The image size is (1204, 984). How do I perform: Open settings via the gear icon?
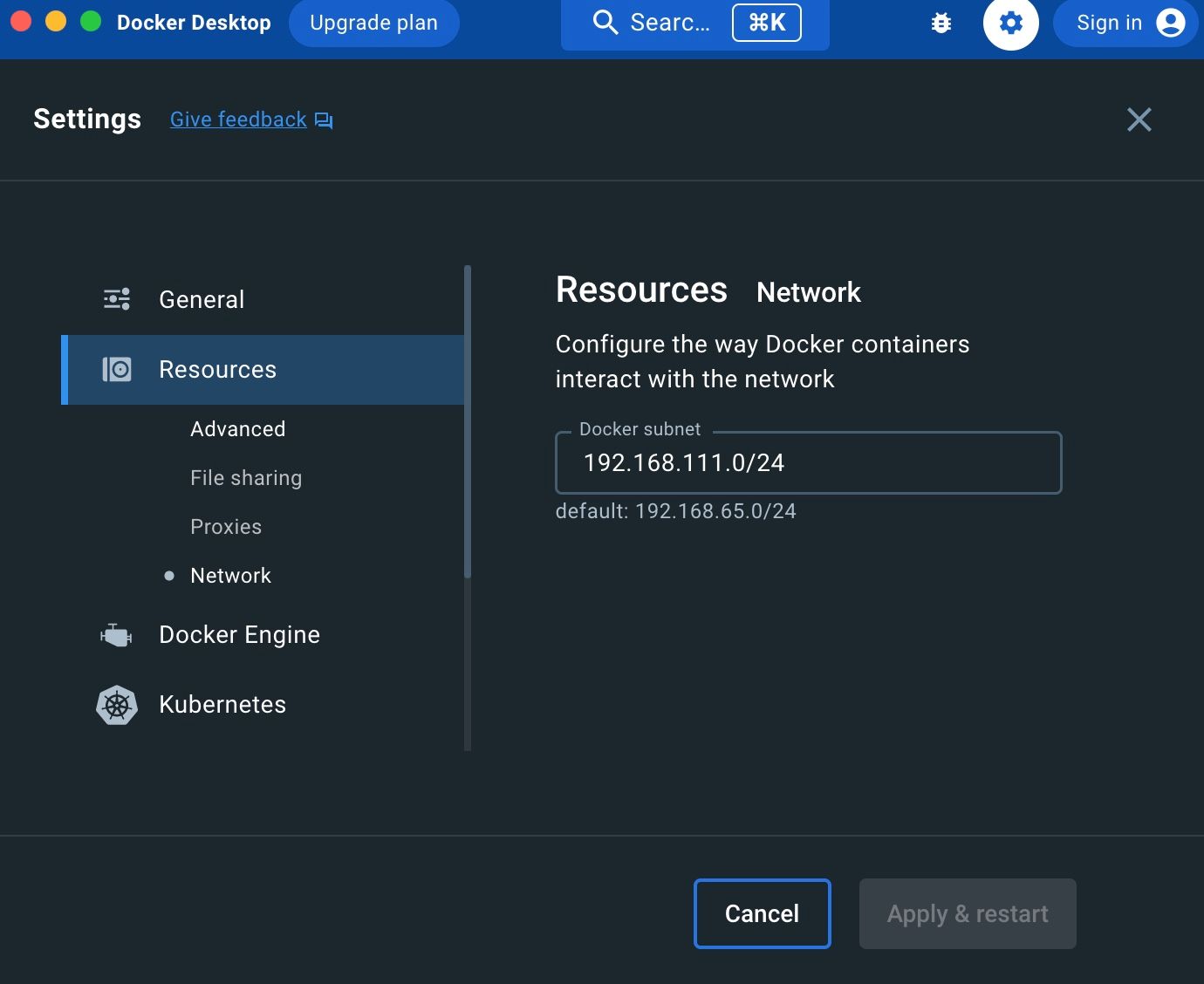click(1010, 24)
